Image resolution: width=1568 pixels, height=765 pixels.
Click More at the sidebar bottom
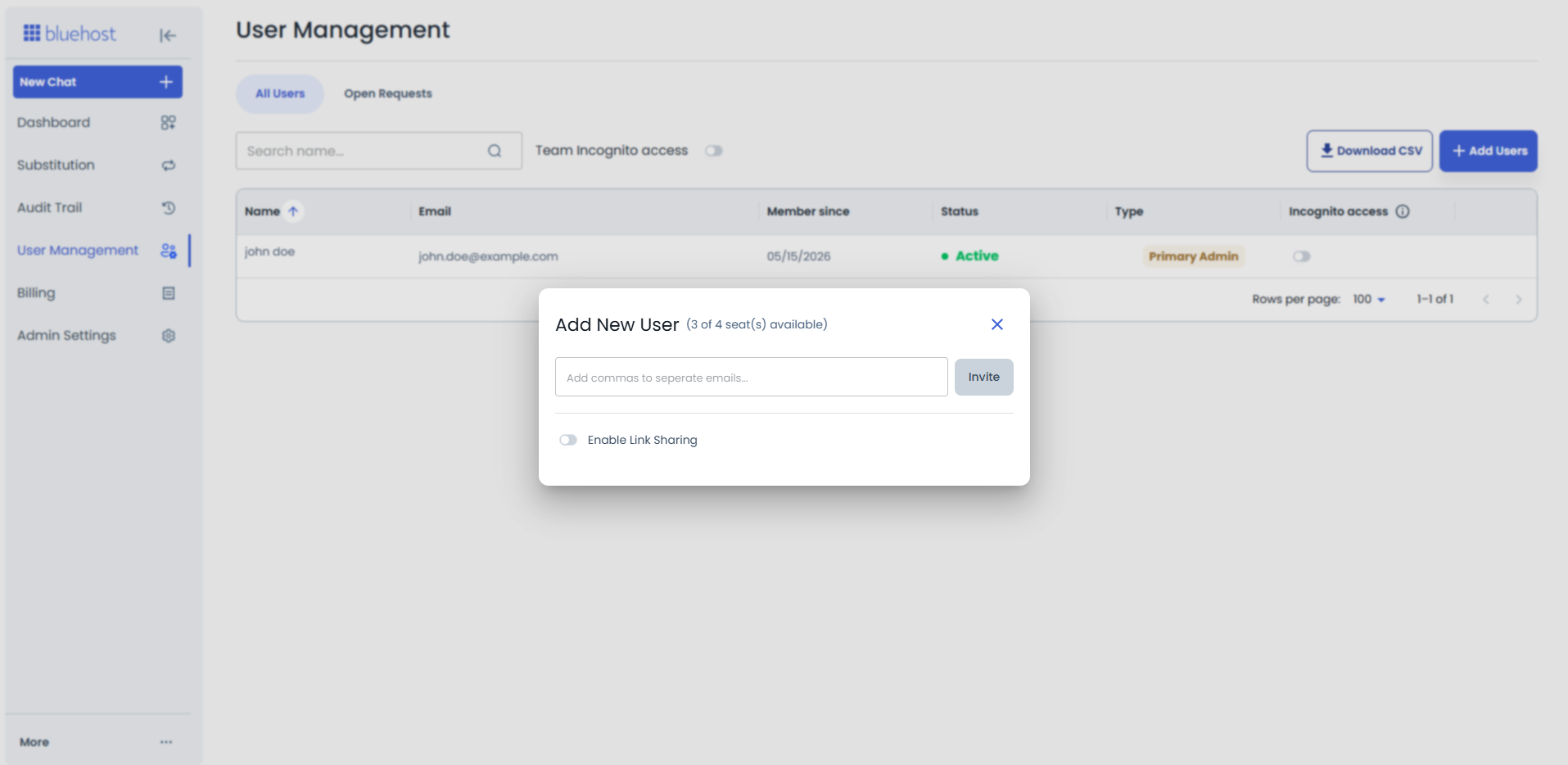pos(34,742)
